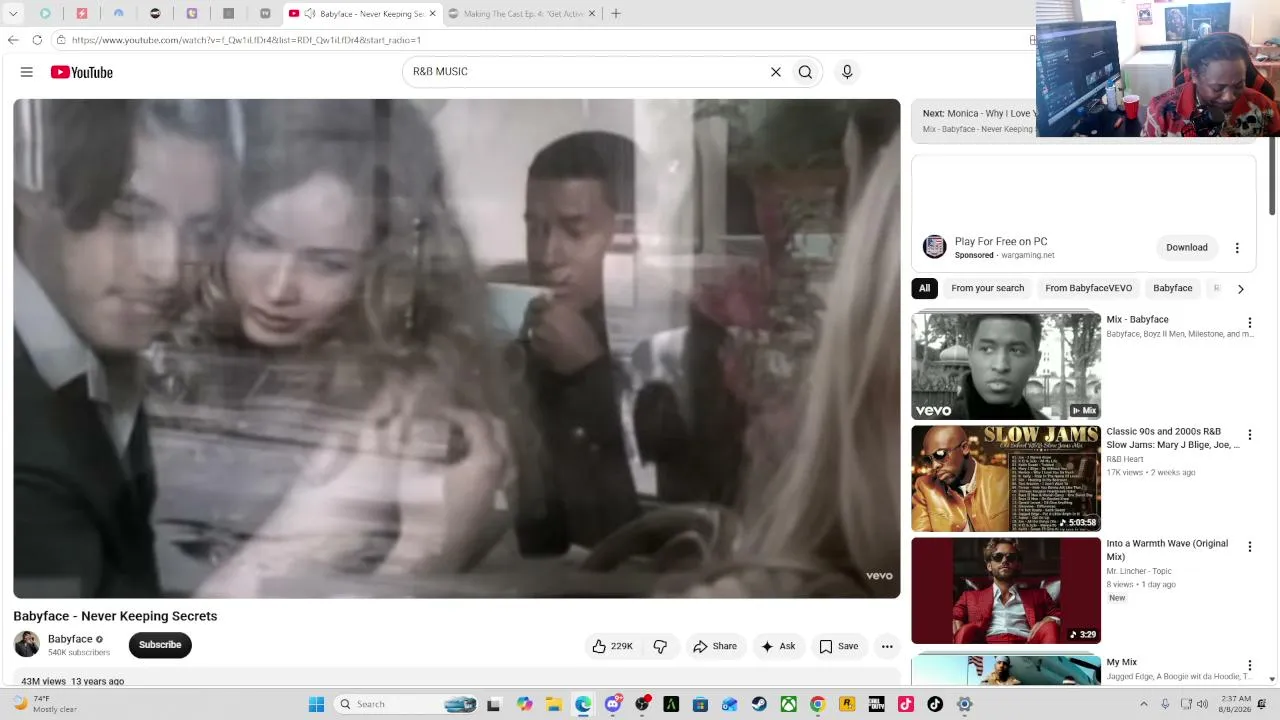The image size is (1280, 720).
Task: Open more actions below the video
Action: 887,646
